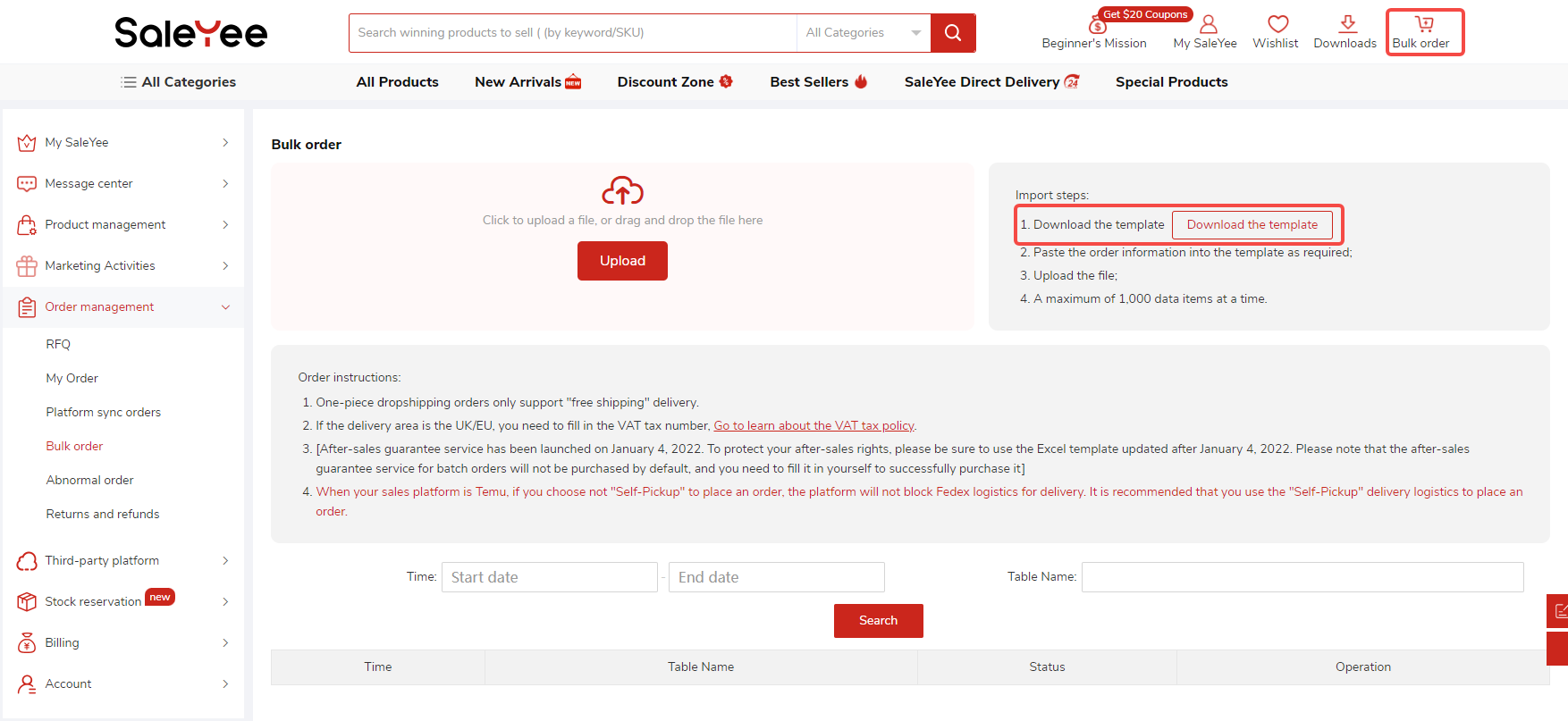Click the cloud upload icon
This screenshot has height=721, width=1568.
pos(622,190)
